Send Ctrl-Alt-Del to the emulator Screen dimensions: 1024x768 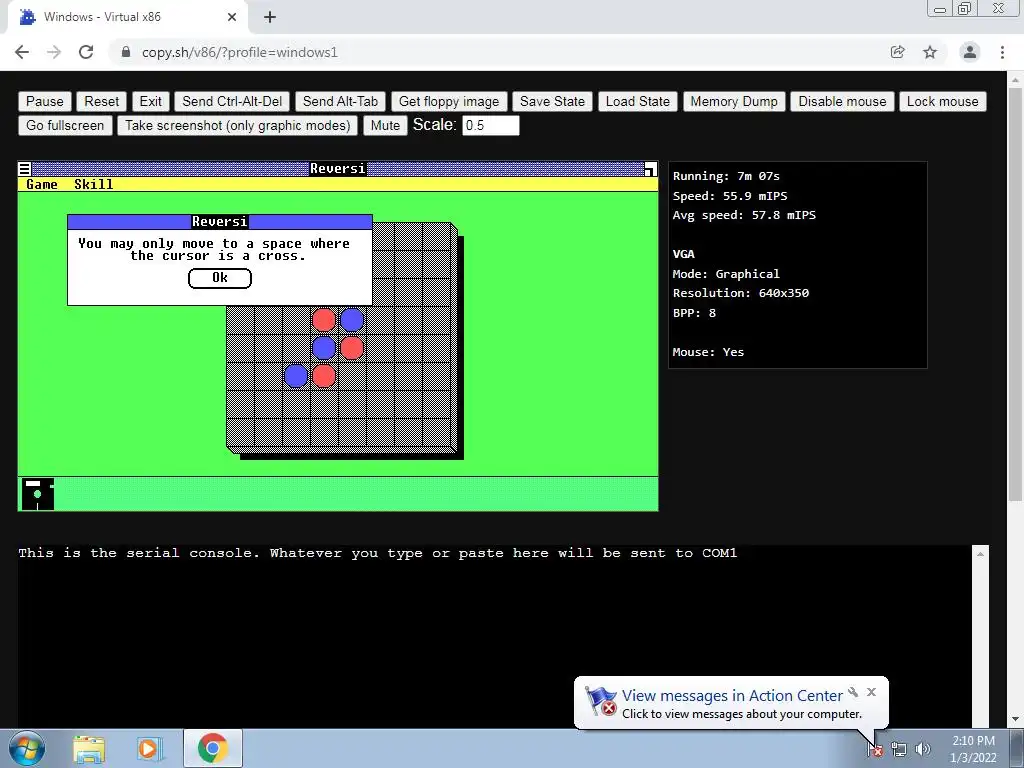click(232, 101)
